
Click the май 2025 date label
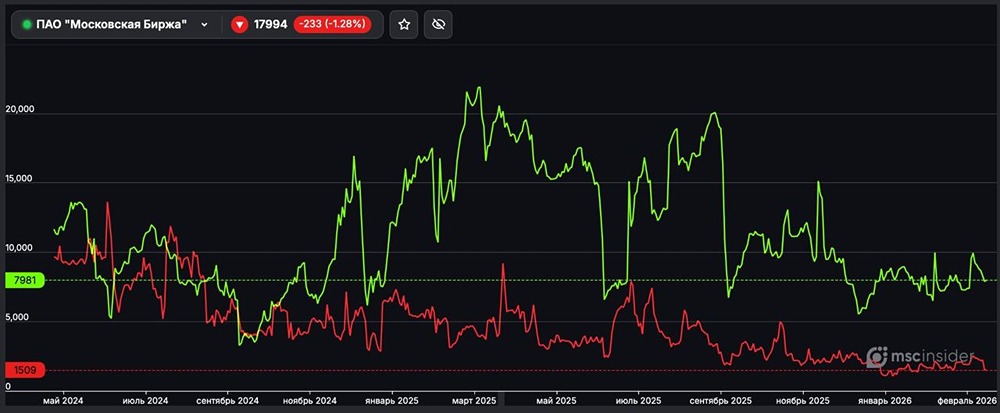point(556,401)
